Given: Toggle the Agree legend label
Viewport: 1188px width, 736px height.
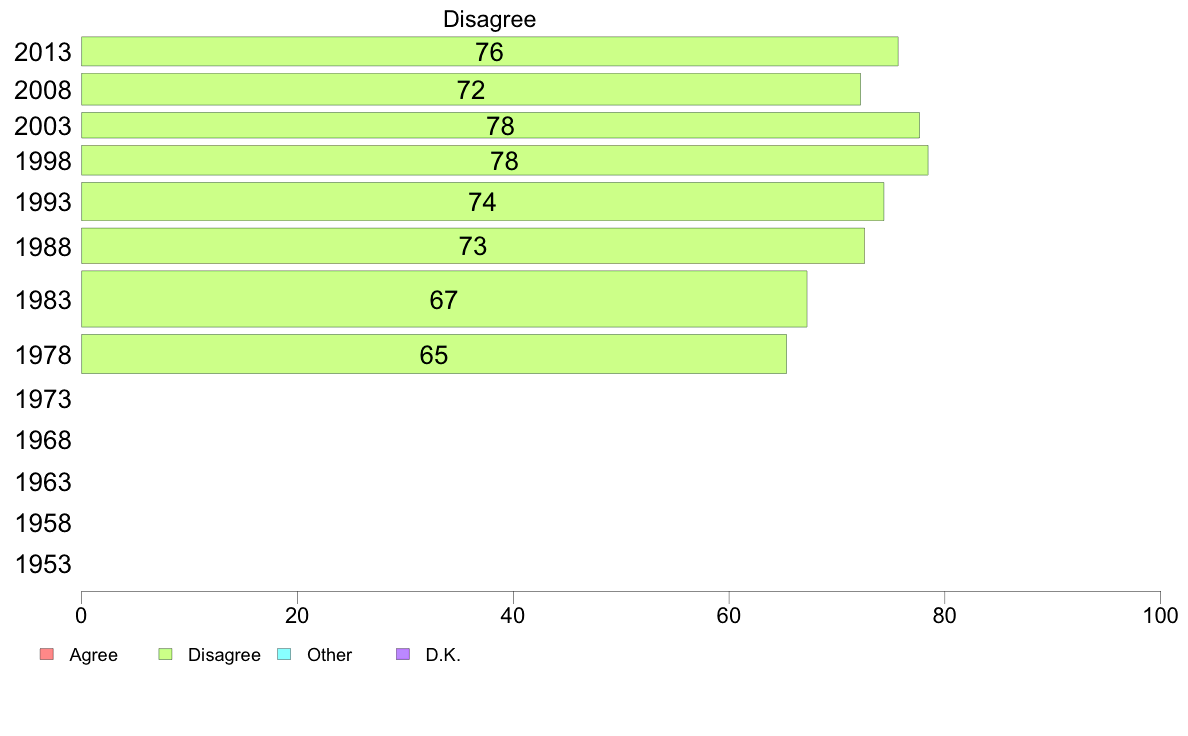Looking at the screenshot, I should tap(93, 656).
